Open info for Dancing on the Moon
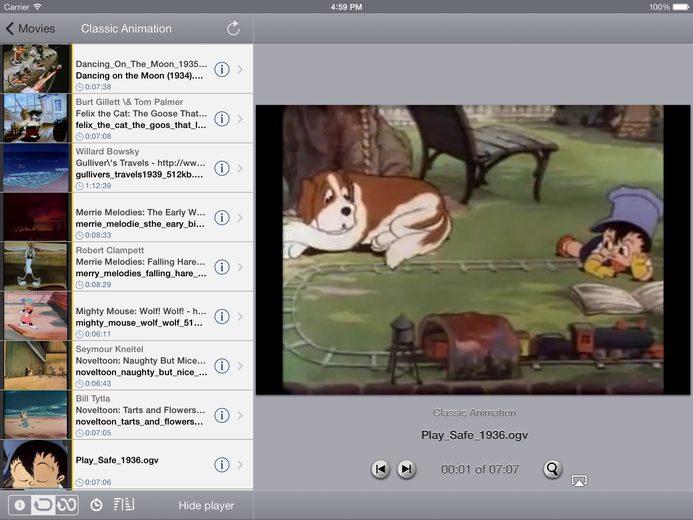The width and height of the screenshot is (693, 520). pos(222,69)
